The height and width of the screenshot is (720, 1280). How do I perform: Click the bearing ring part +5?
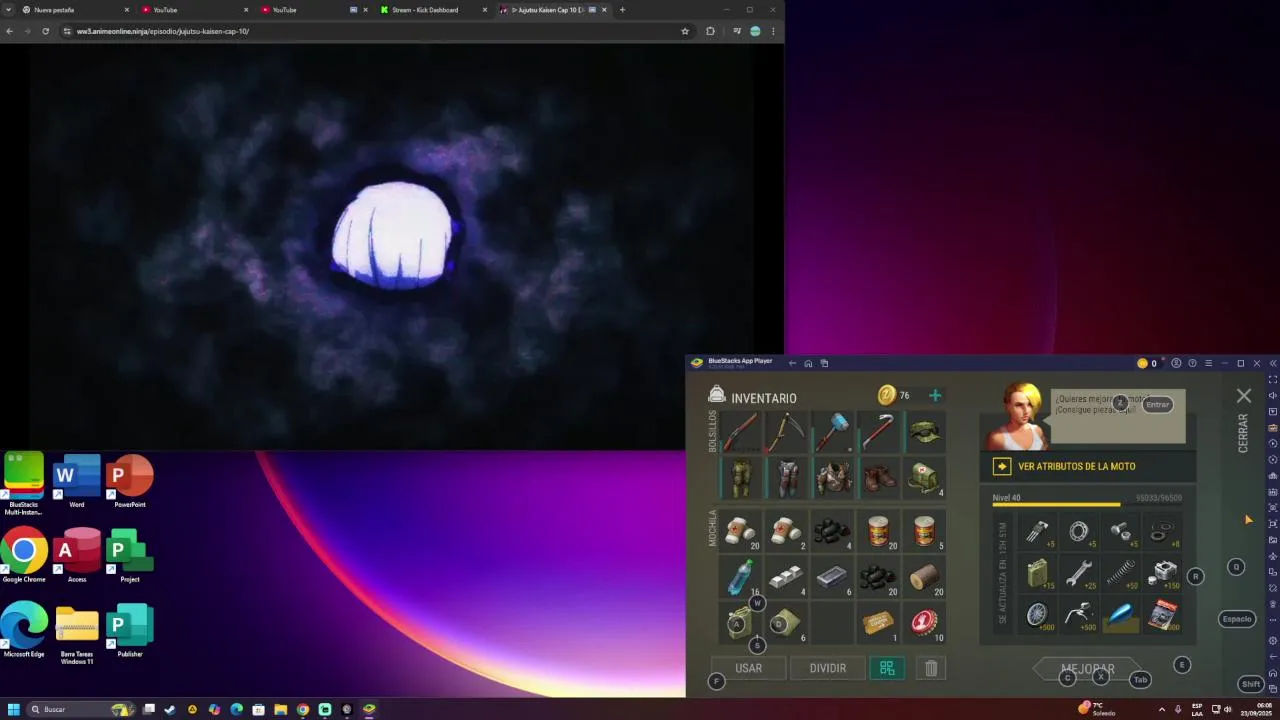[x=1079, y=531]
